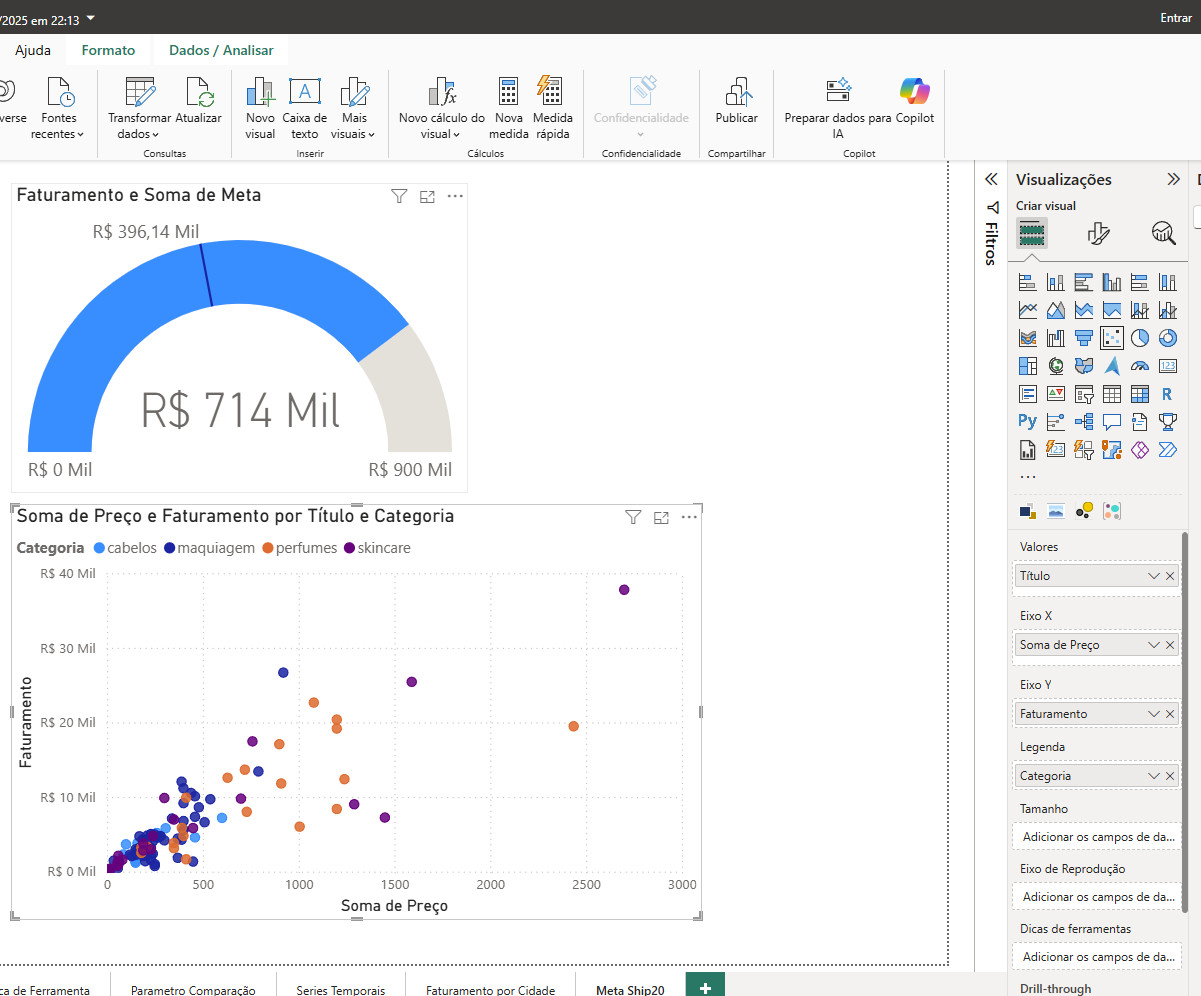Select the KPI visual
The image size is (1201, 996).
click(x=1056, y=394)
